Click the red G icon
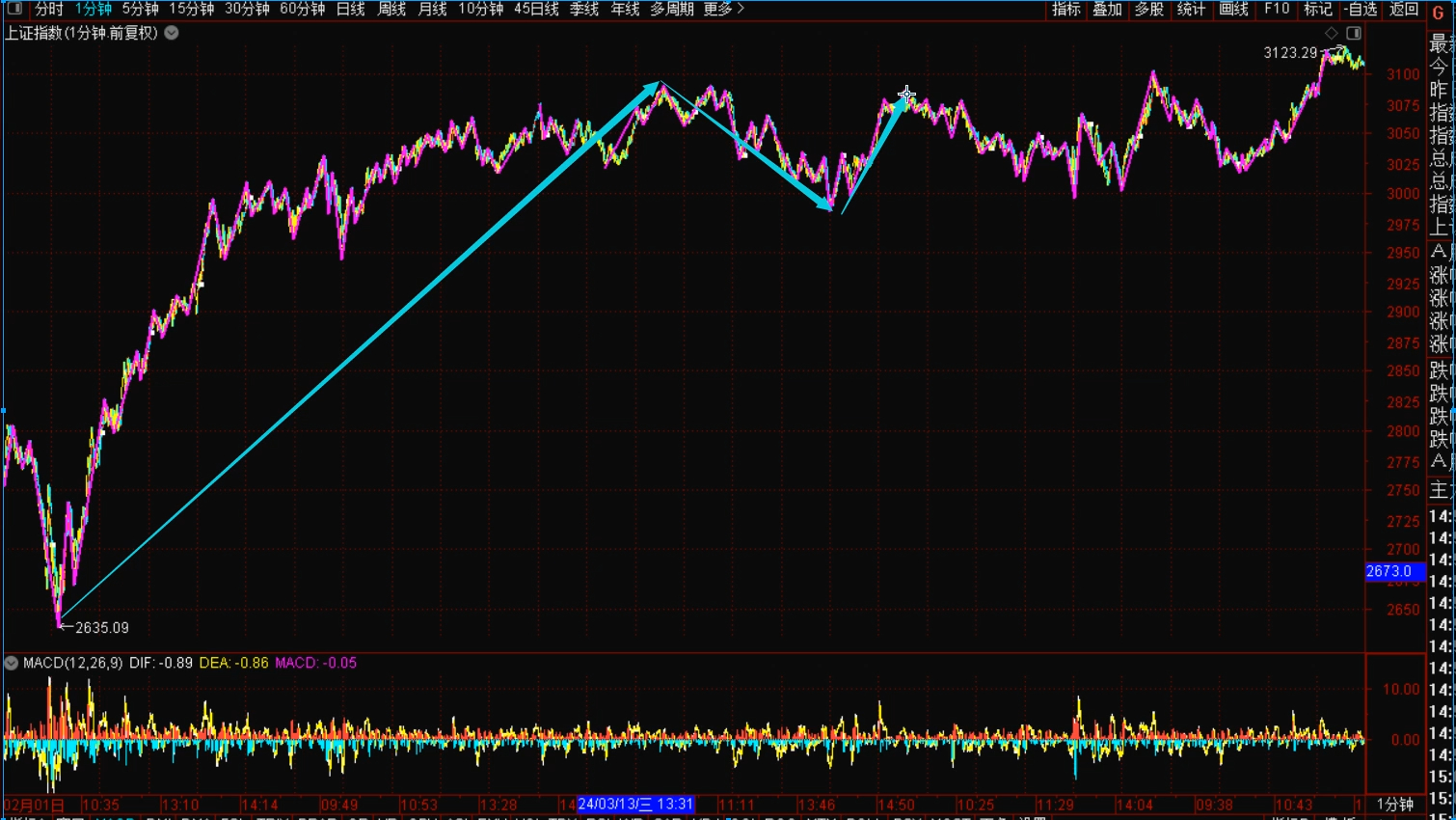 [1439, 12]
